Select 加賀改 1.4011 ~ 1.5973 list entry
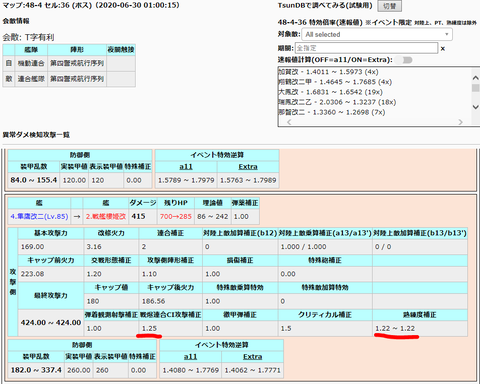The width and height of the screenshot is (480, 384). pos(328,72)
